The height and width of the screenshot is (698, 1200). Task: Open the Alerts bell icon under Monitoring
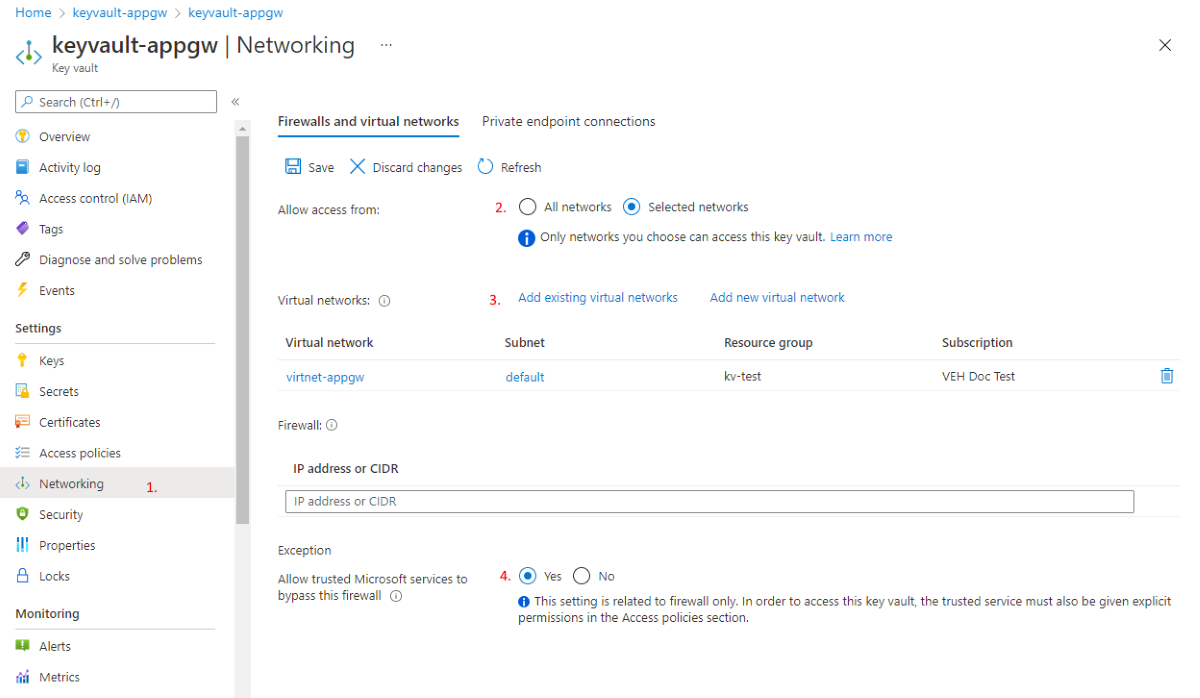pos(22,645)
